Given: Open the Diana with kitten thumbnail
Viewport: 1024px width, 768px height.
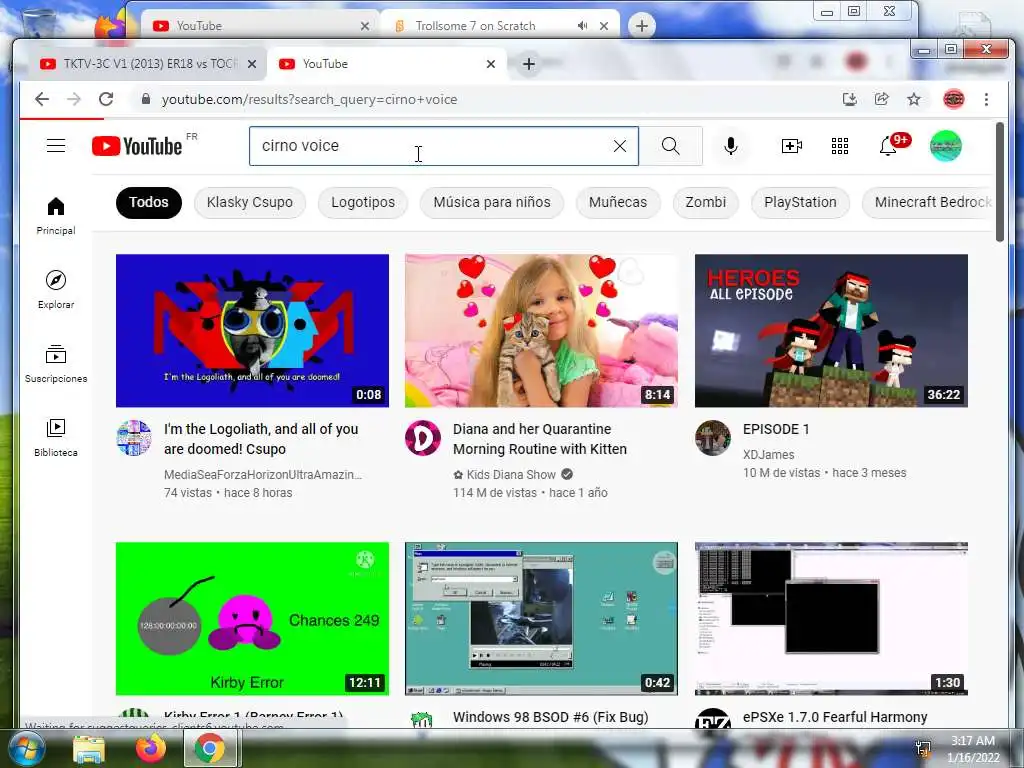Looking at the screenshot, I should pyautogui.click(x=541, y=330).
